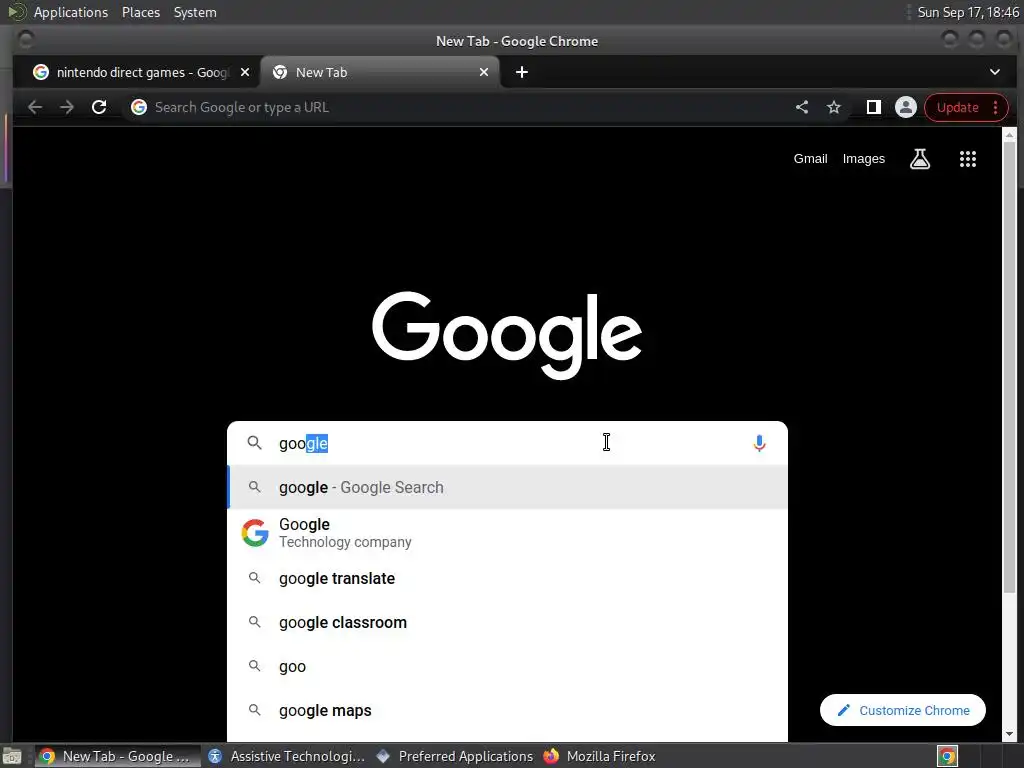Open the profile avatar menu
The height and width of the screenshot is (768, 1024).
pyautogui.click(x=906, y=107)
